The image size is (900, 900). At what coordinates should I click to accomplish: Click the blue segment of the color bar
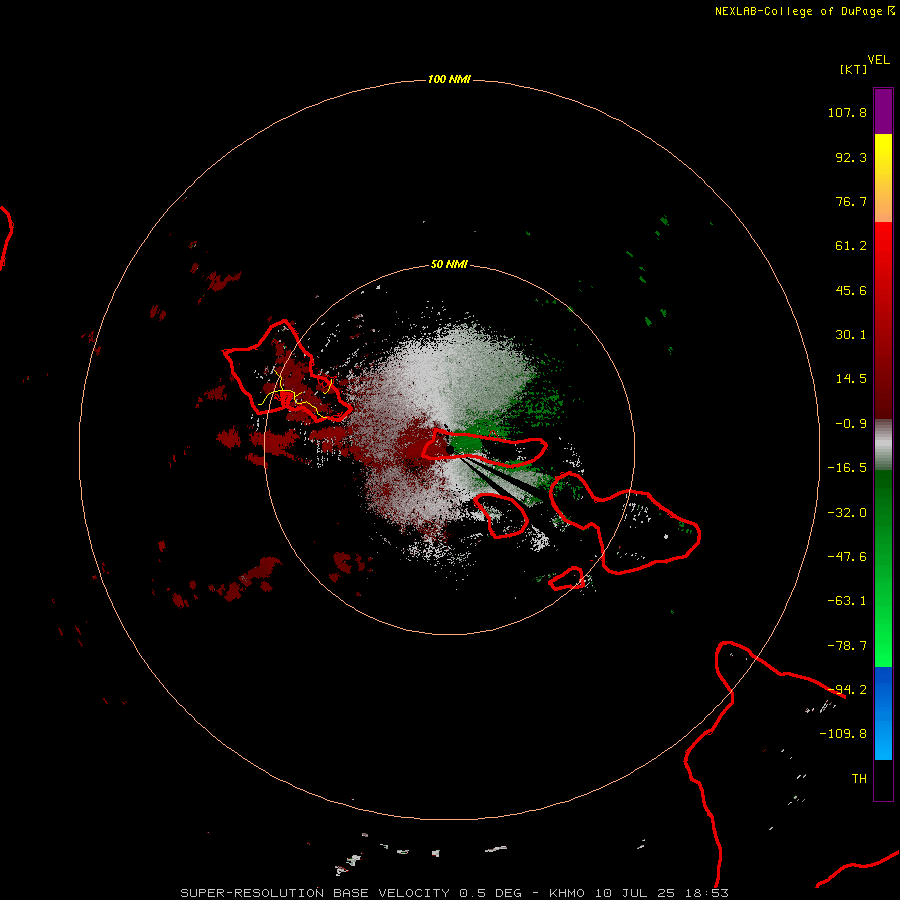pyautogui.click(x=883, y=713)
